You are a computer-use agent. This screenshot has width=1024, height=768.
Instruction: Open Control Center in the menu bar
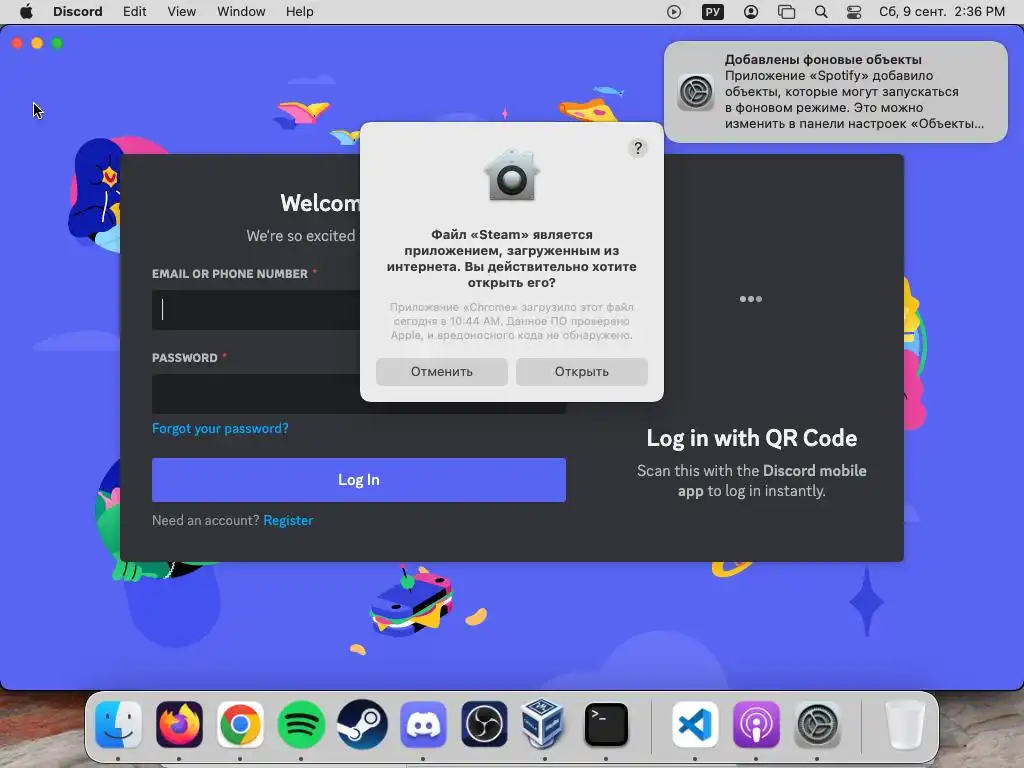point(854,12)
